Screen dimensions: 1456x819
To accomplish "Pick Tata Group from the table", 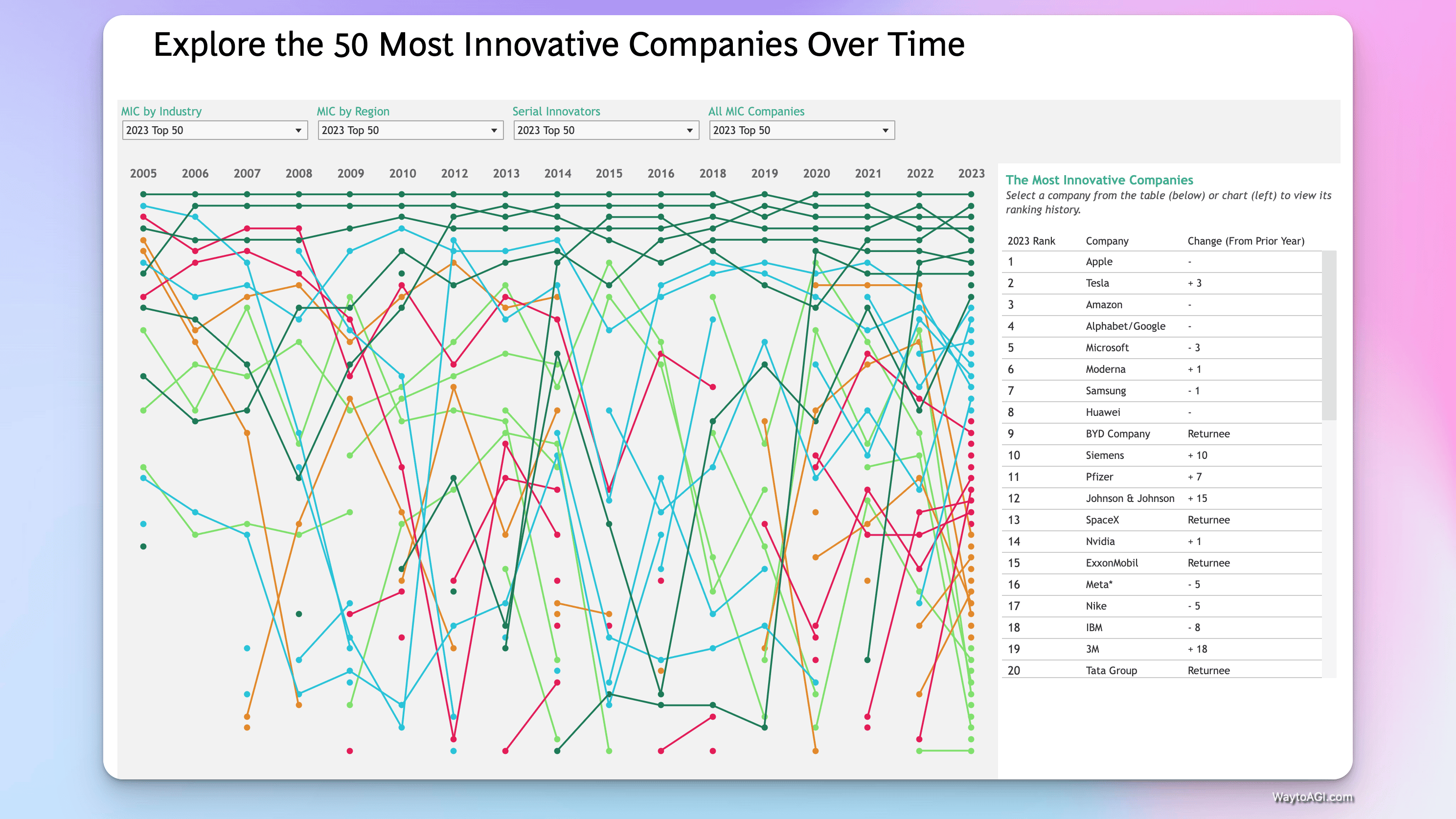I will [1111, 670].
